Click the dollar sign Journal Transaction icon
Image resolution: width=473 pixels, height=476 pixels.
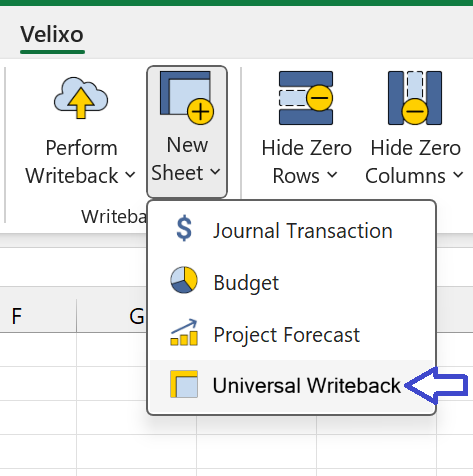point(184,229)
